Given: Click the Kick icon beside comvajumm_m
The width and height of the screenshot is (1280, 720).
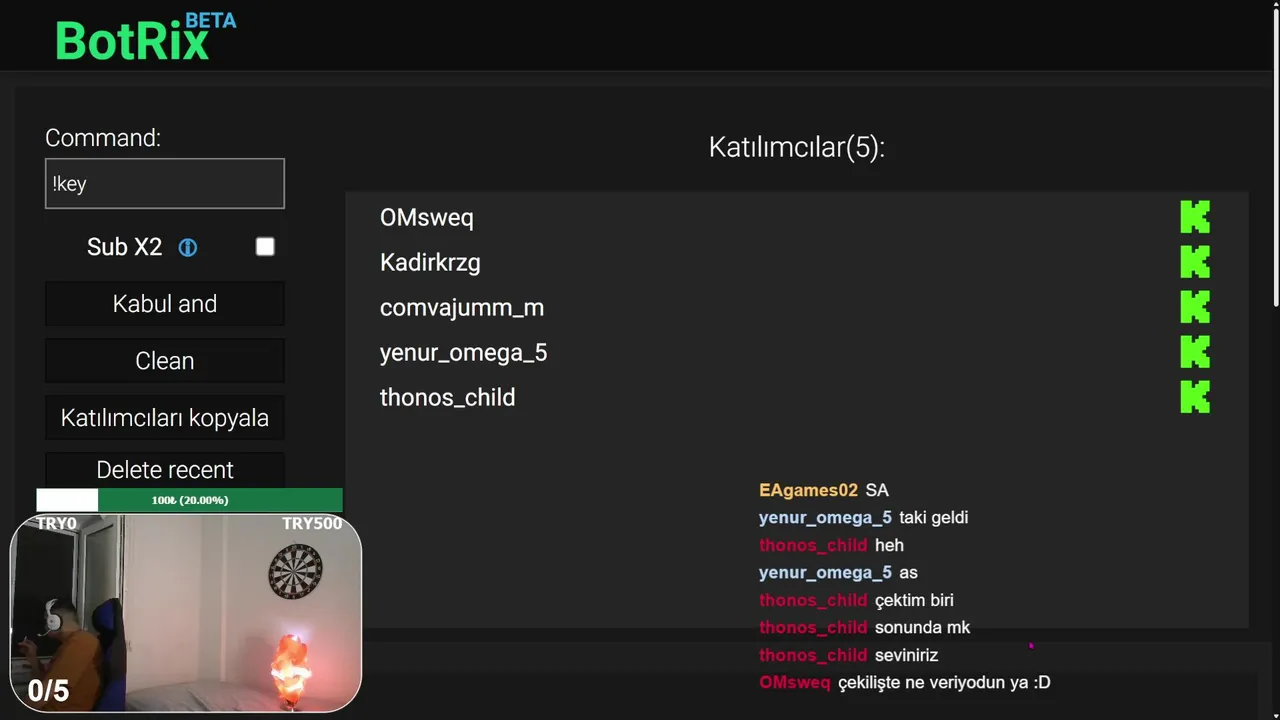Looking at the screenshot, I should point(1195,307).
